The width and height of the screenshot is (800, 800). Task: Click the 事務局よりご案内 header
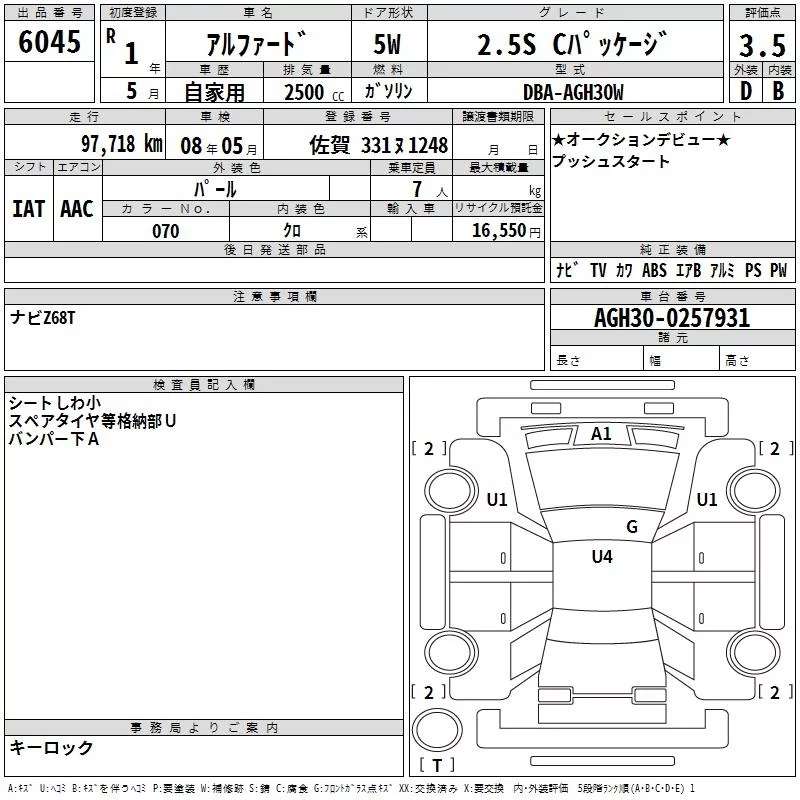[x=204, y=728]
